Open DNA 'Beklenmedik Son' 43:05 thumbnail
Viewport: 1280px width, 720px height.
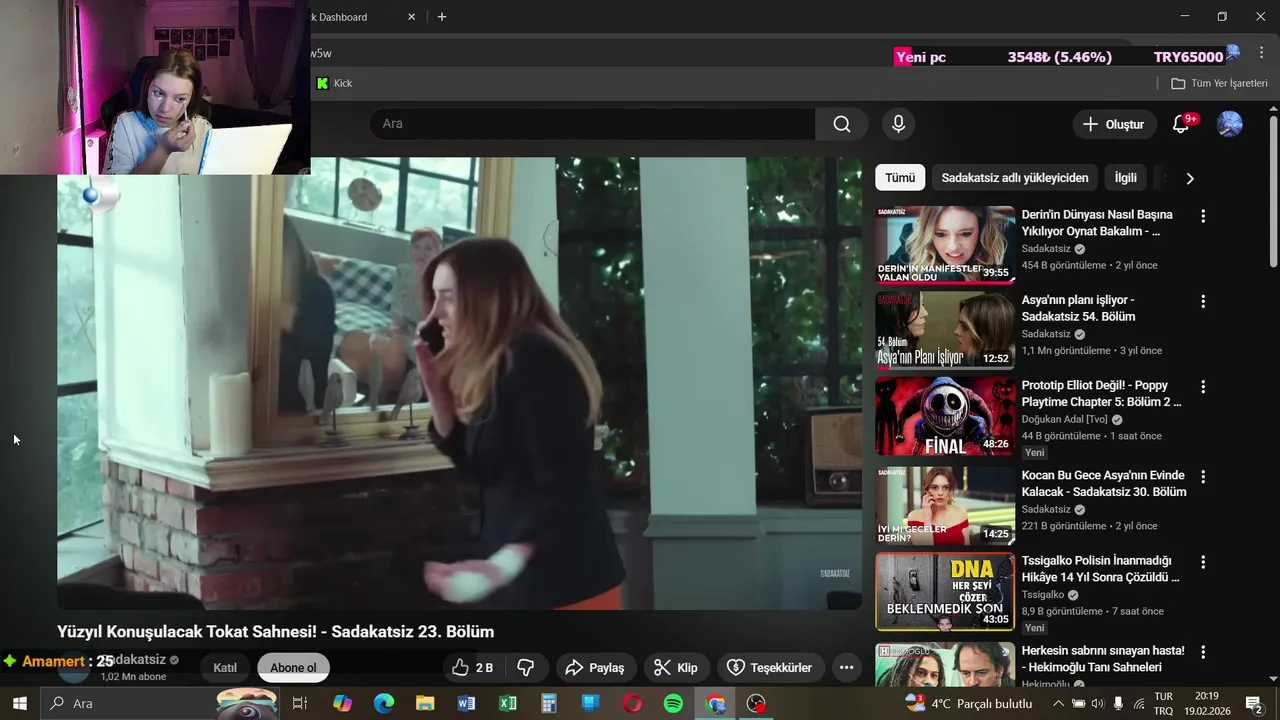click(x=945, y=591)
